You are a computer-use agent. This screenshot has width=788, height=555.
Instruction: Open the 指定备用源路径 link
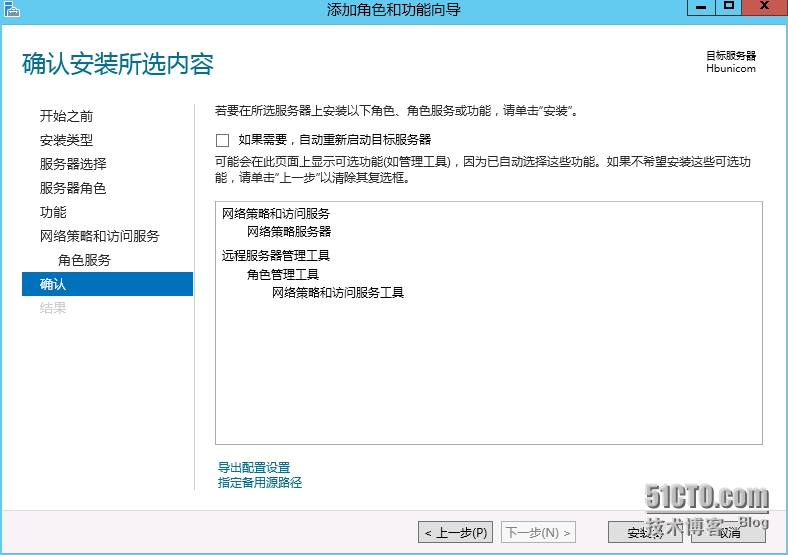260,483
